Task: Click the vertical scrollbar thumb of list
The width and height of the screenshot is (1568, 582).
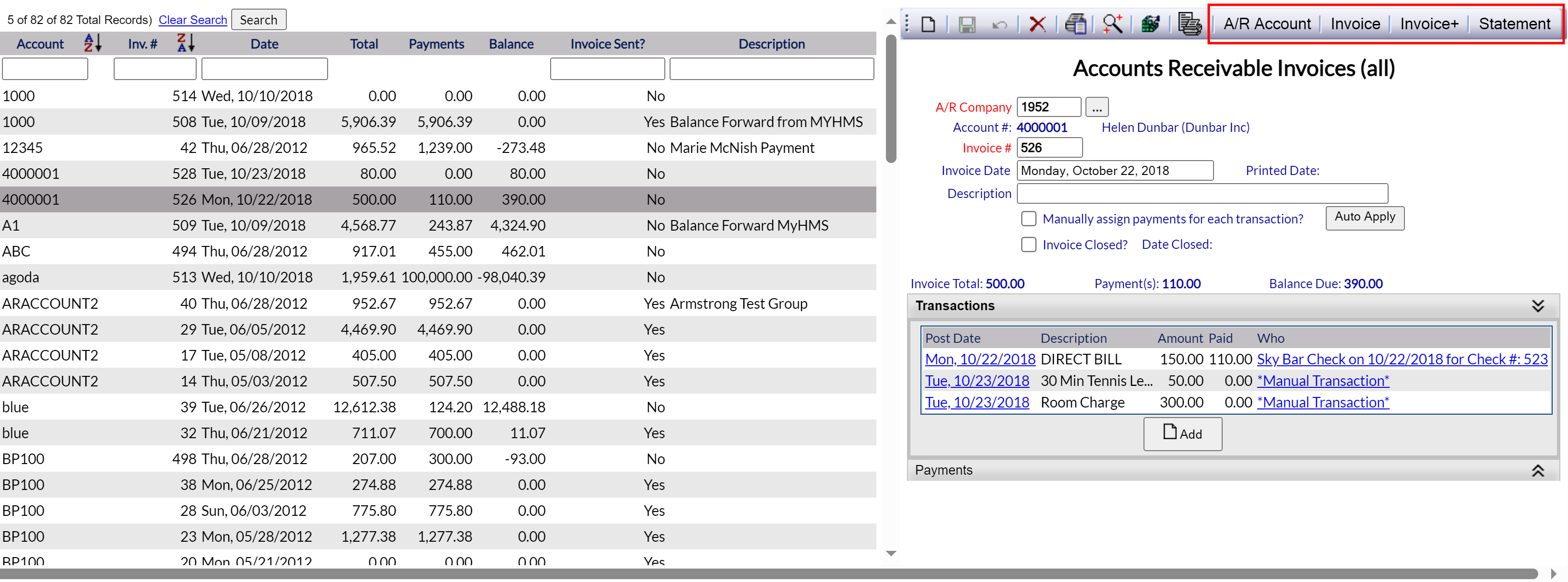Action: click(891, 99)
